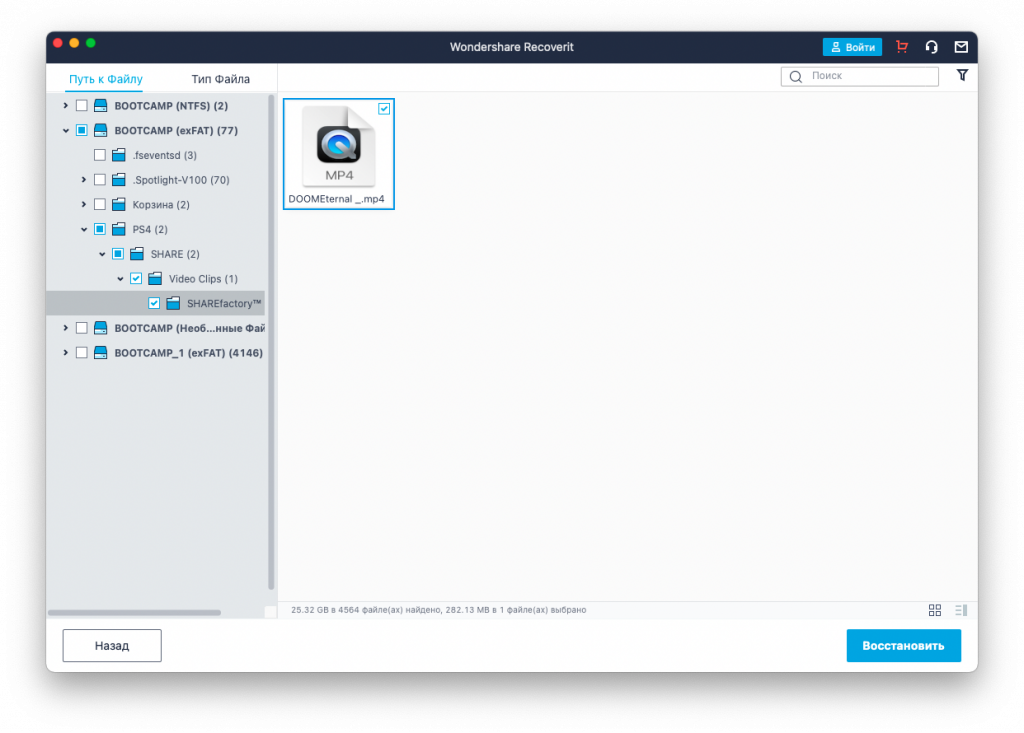
Task: Expand the BOOTCAMP (NTFS) node
Action: click(65, 105)
